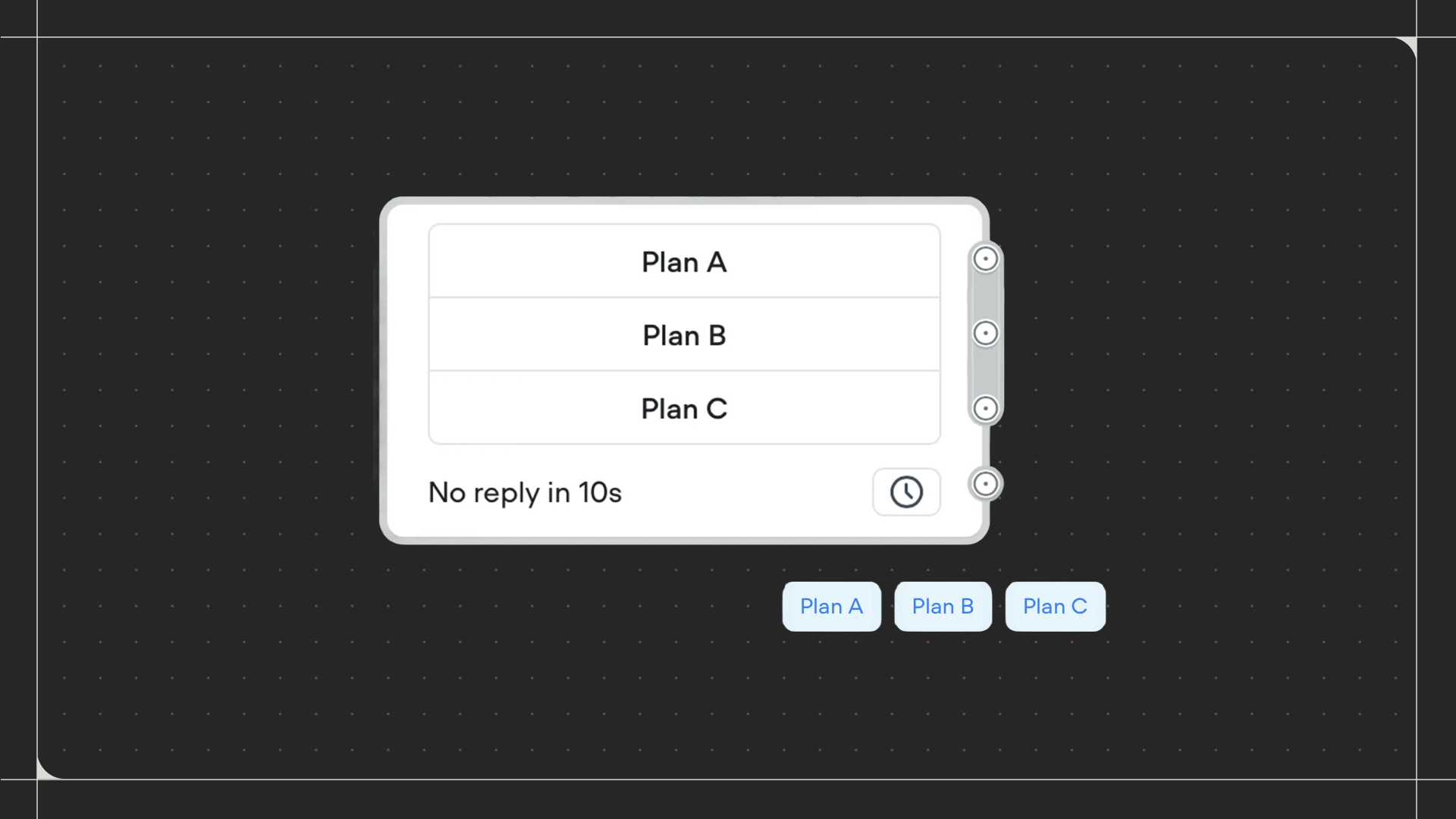Select the Plan B option row

coord(683,335)
